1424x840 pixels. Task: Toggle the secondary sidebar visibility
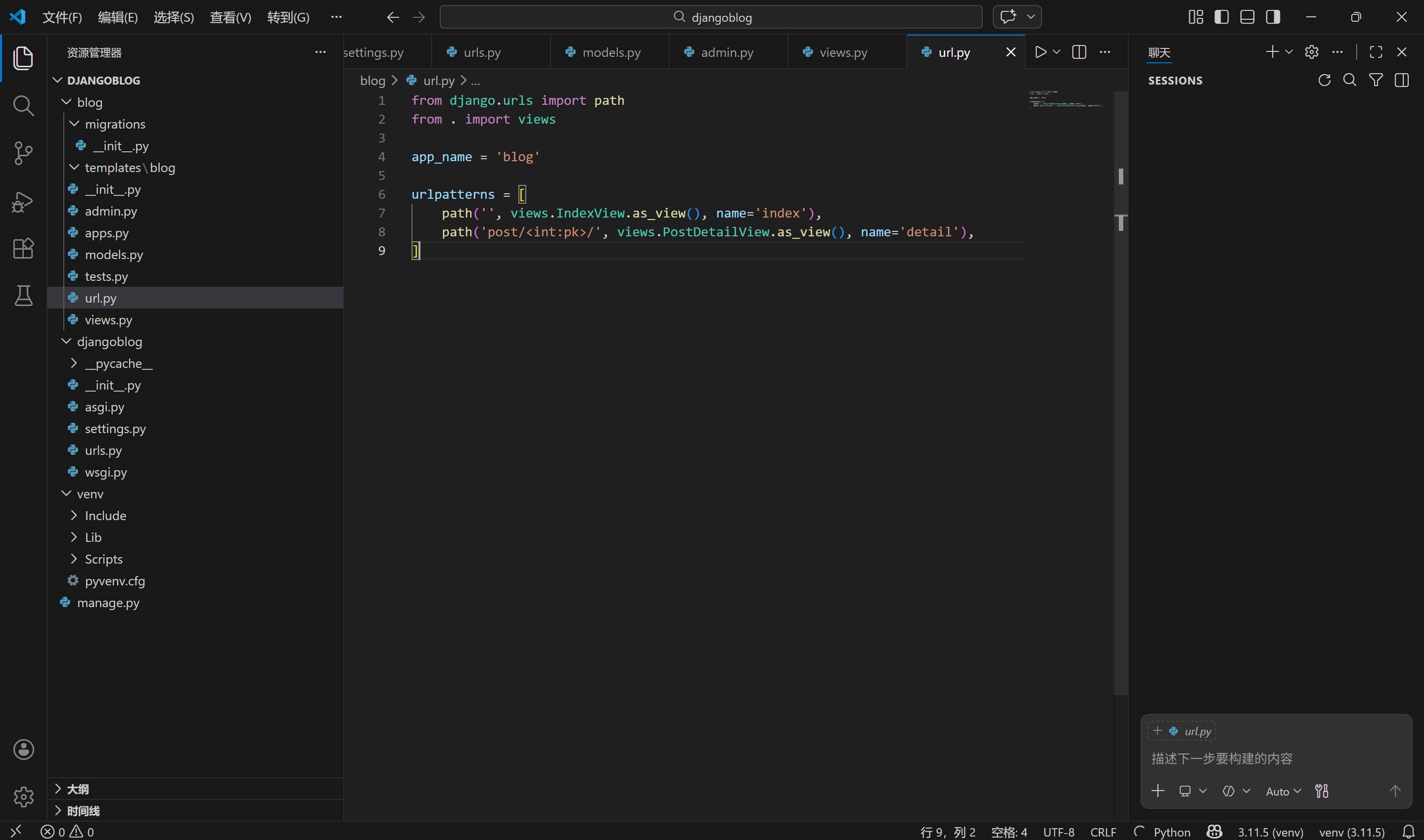click(1273, 17)
